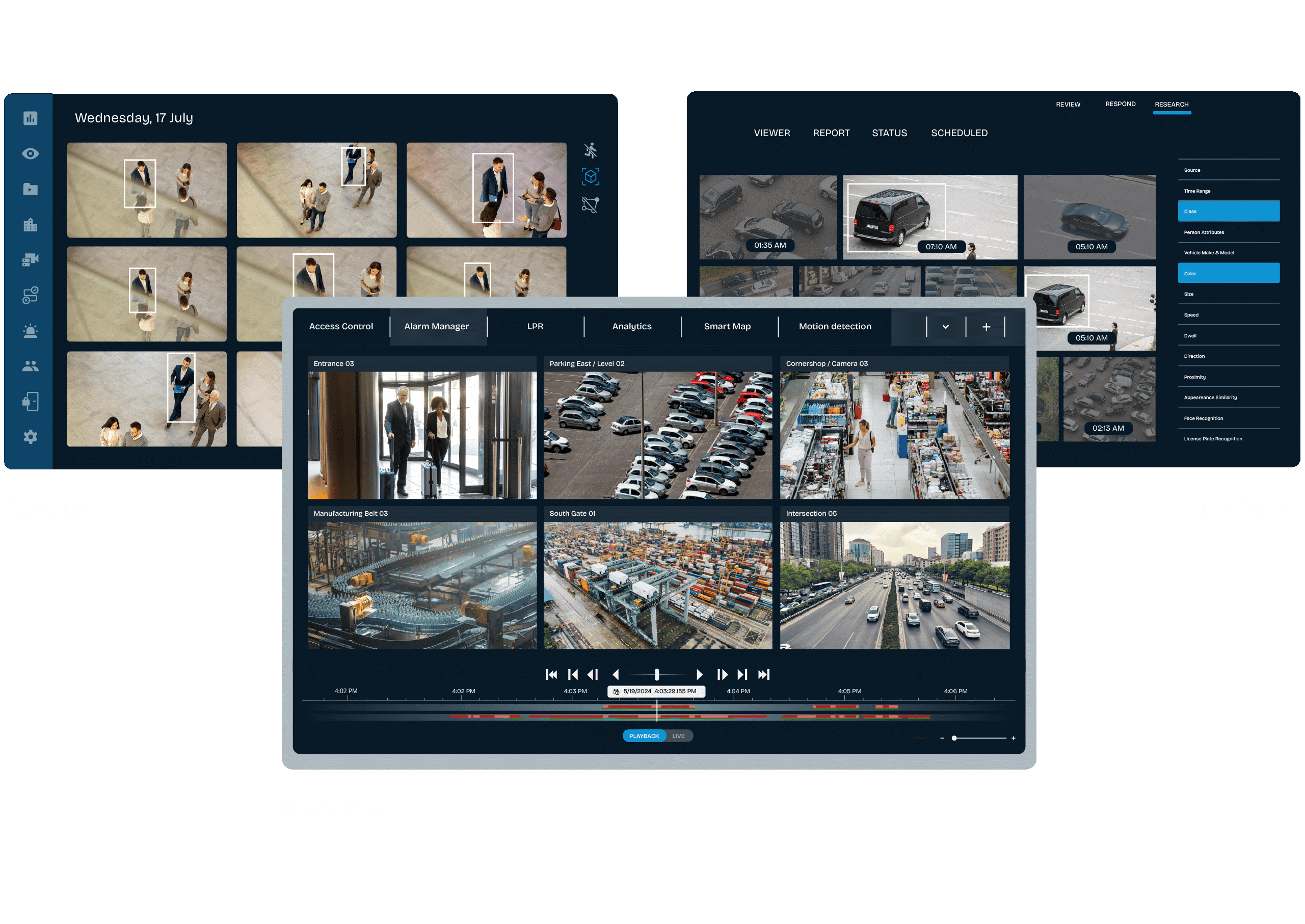
Task: Select the alarm siren sidebar icon
Action: 30,331
